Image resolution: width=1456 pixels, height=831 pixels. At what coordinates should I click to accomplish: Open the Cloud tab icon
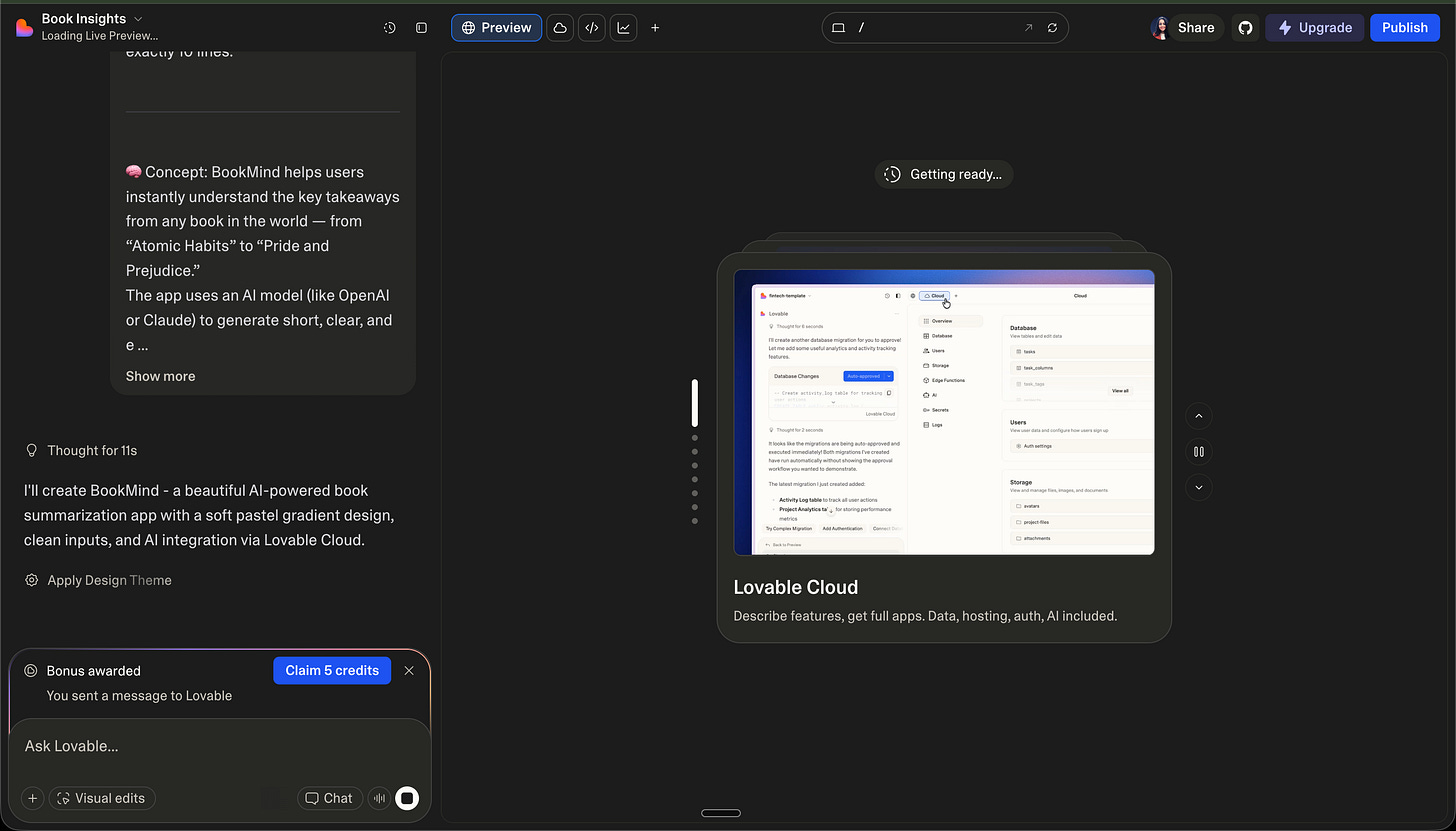click(x=560, y=28)
